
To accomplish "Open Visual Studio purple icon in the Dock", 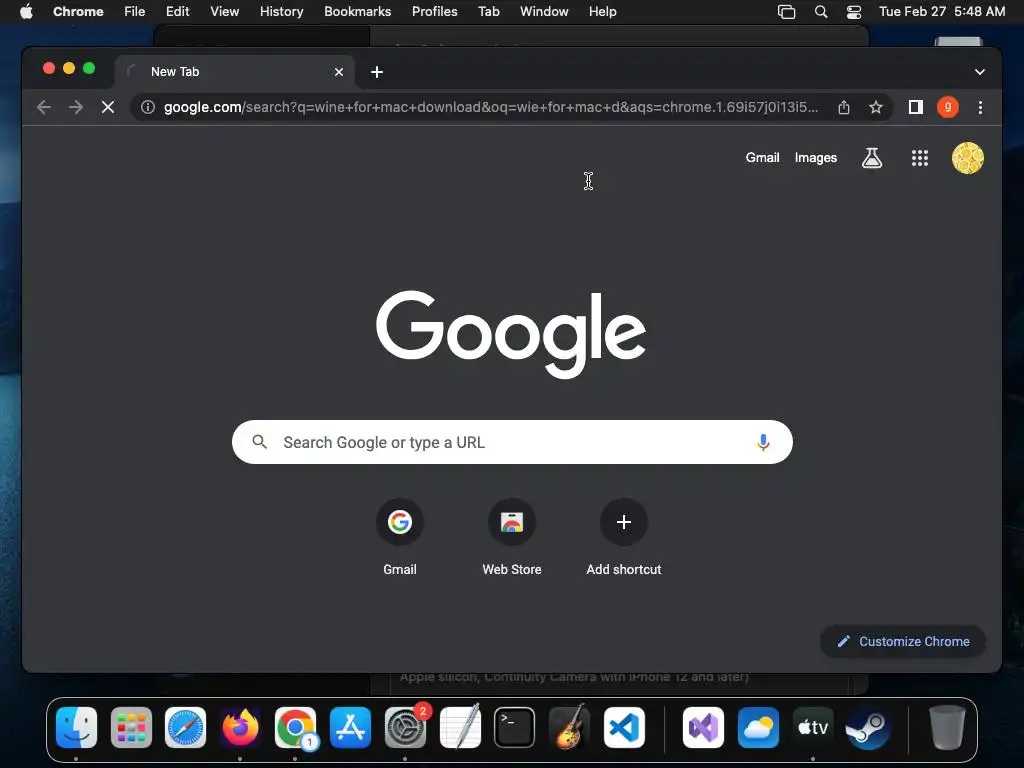I will (703, 727).
